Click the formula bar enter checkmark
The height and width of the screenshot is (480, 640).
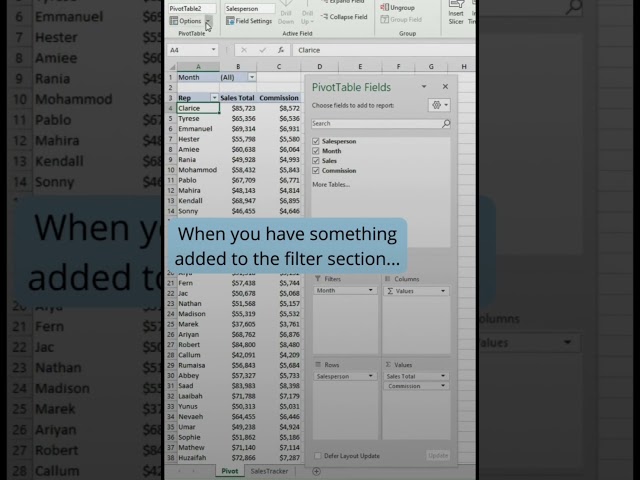coord(262,50)
